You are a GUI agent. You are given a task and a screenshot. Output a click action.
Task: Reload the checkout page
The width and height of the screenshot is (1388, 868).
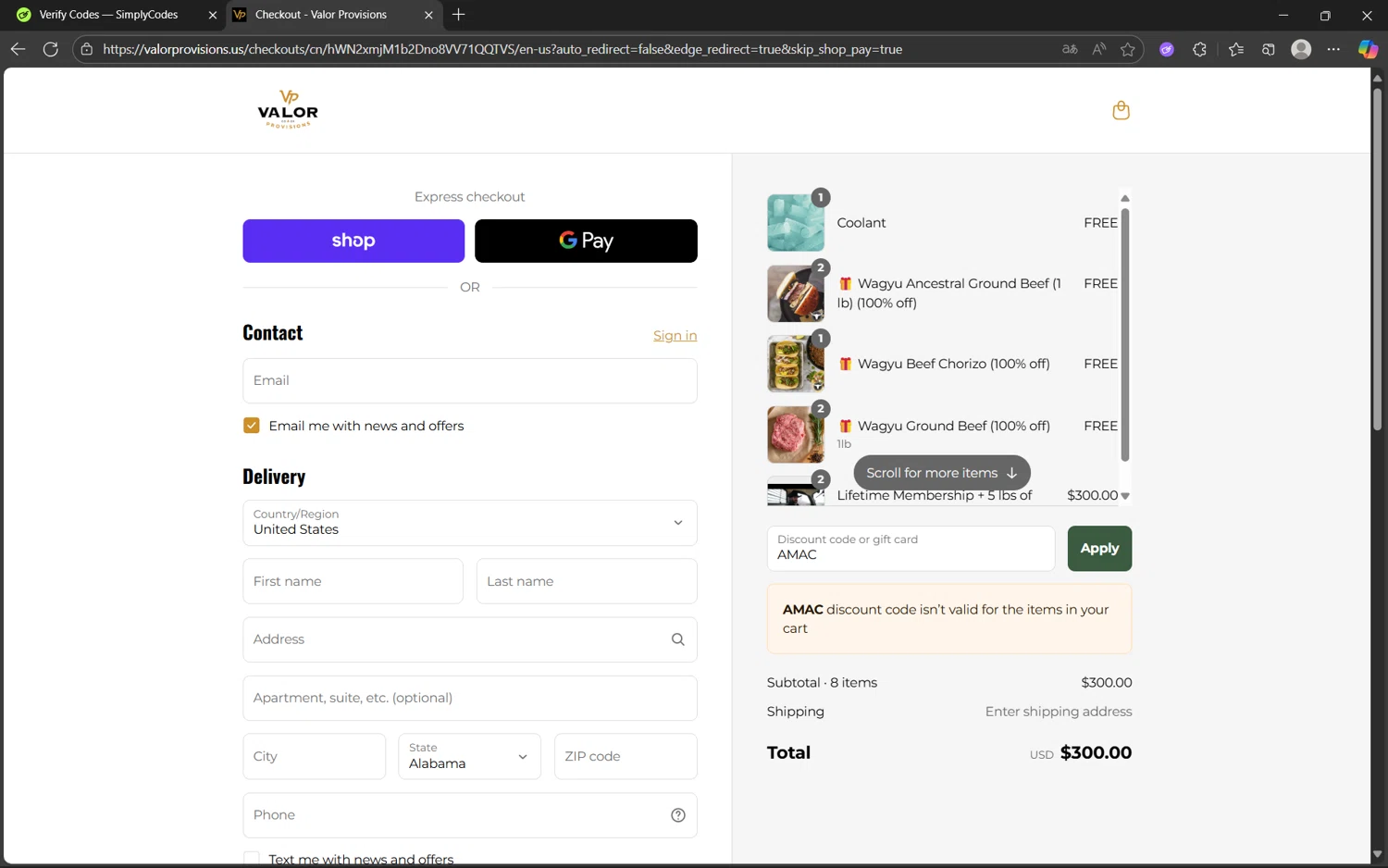coord(51,49)
